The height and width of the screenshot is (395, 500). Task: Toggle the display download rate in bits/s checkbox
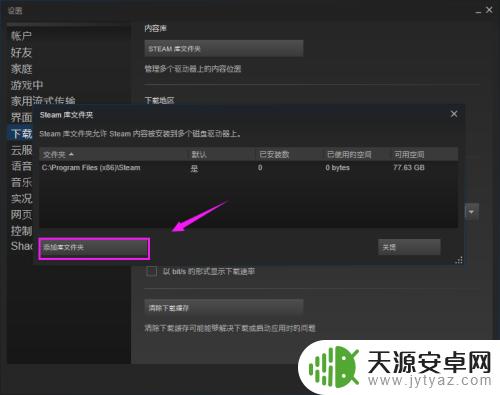point(151,271)
